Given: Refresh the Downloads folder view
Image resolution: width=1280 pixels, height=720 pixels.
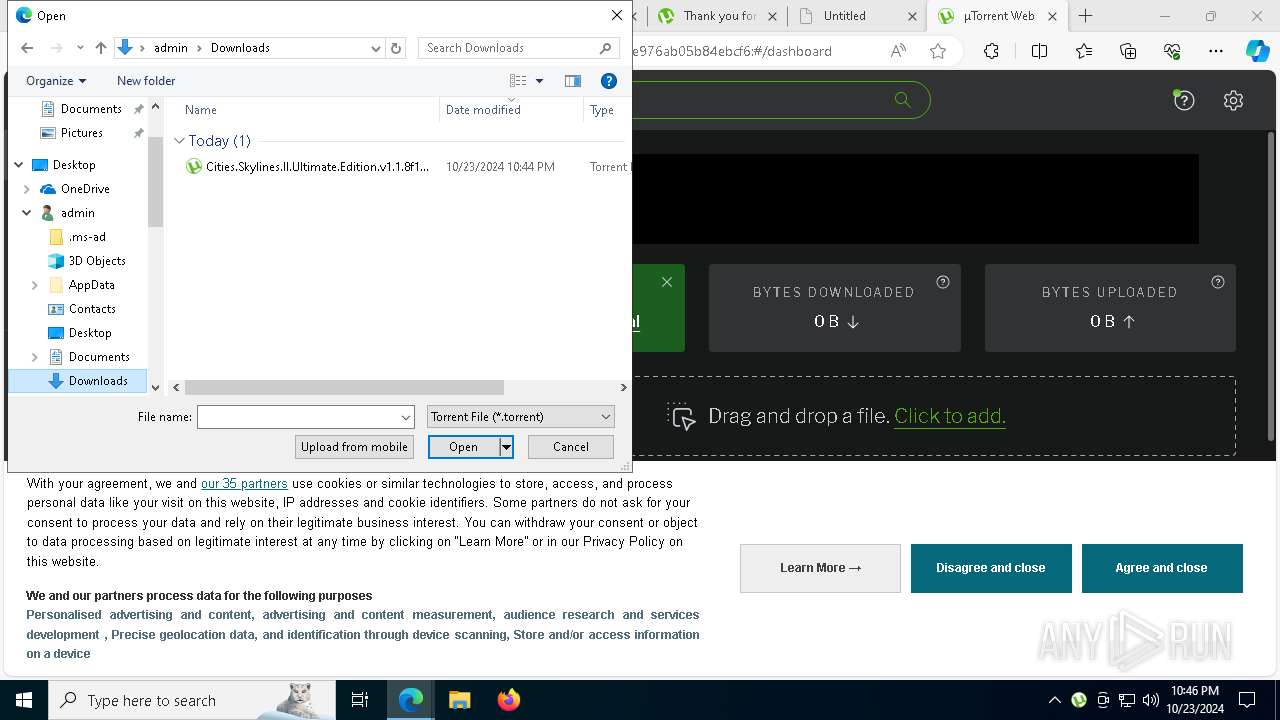Looking at the screenshot, I should 396,48.
